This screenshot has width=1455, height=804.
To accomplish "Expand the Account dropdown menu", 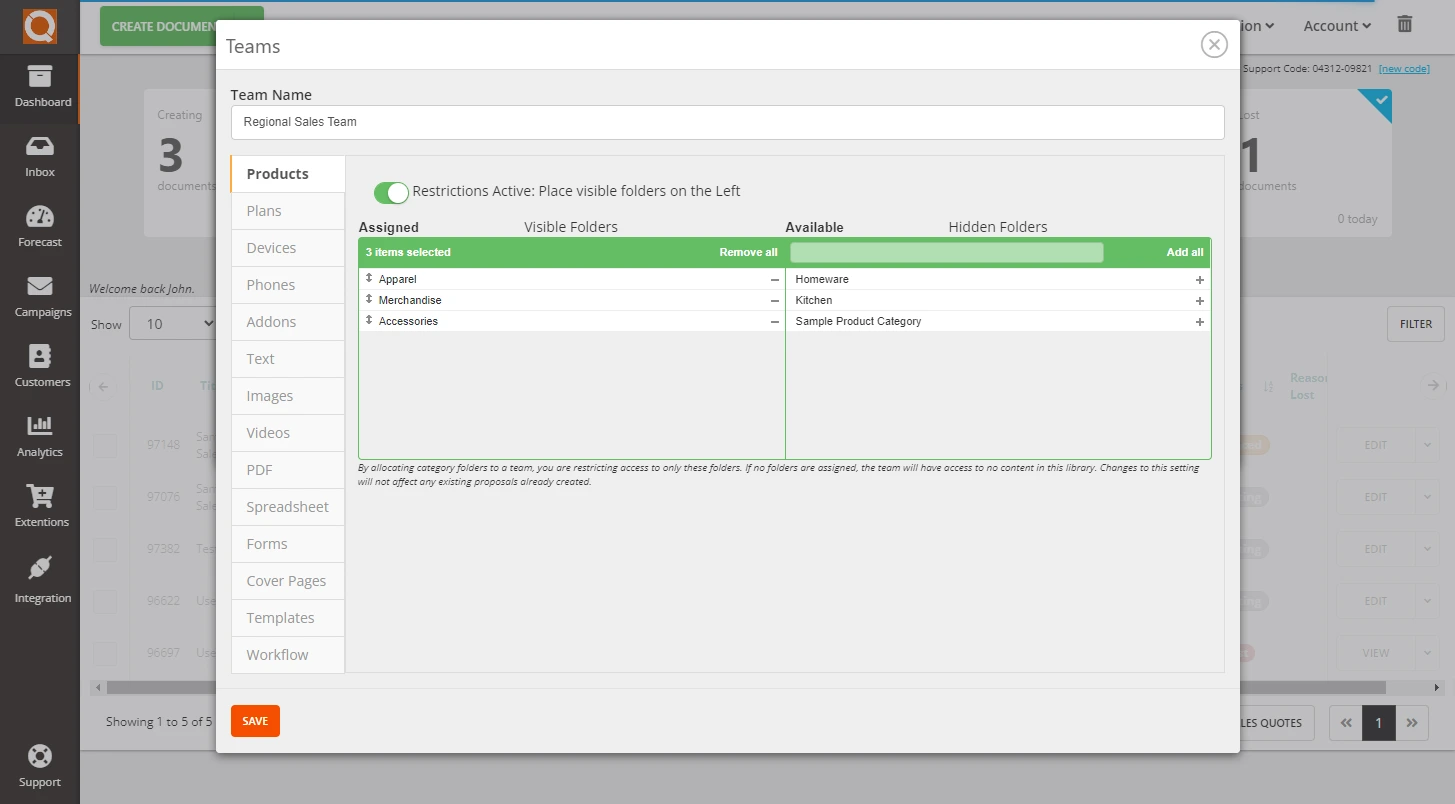I will coord(1336,26).
